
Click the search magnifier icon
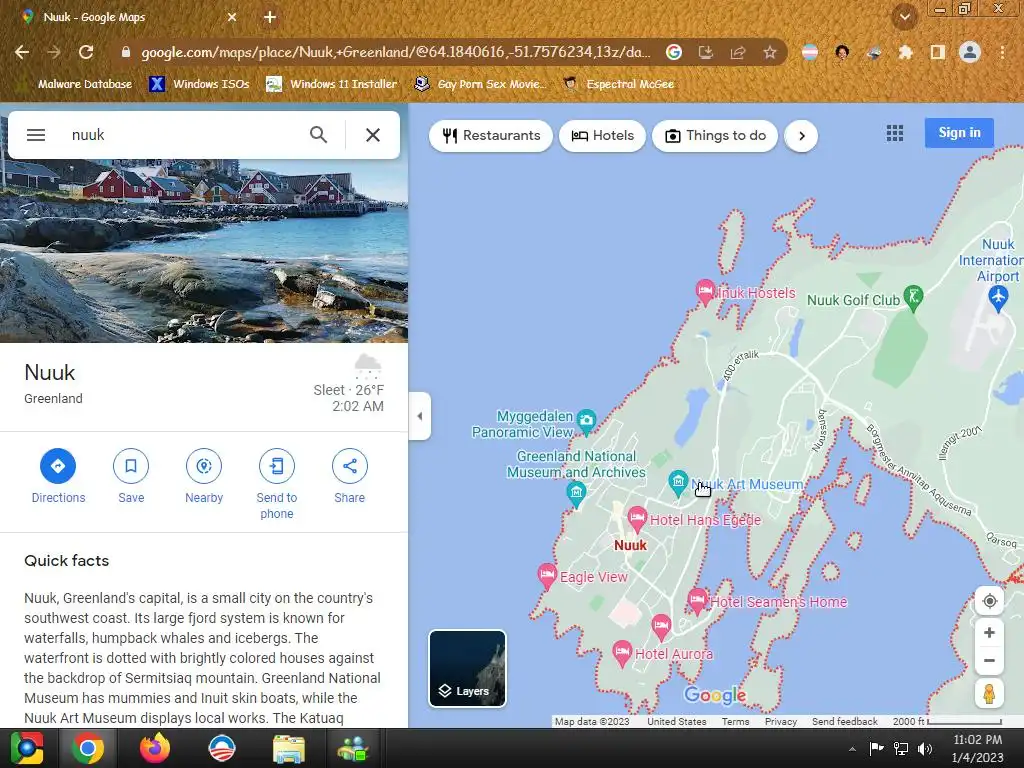point(318,135)
